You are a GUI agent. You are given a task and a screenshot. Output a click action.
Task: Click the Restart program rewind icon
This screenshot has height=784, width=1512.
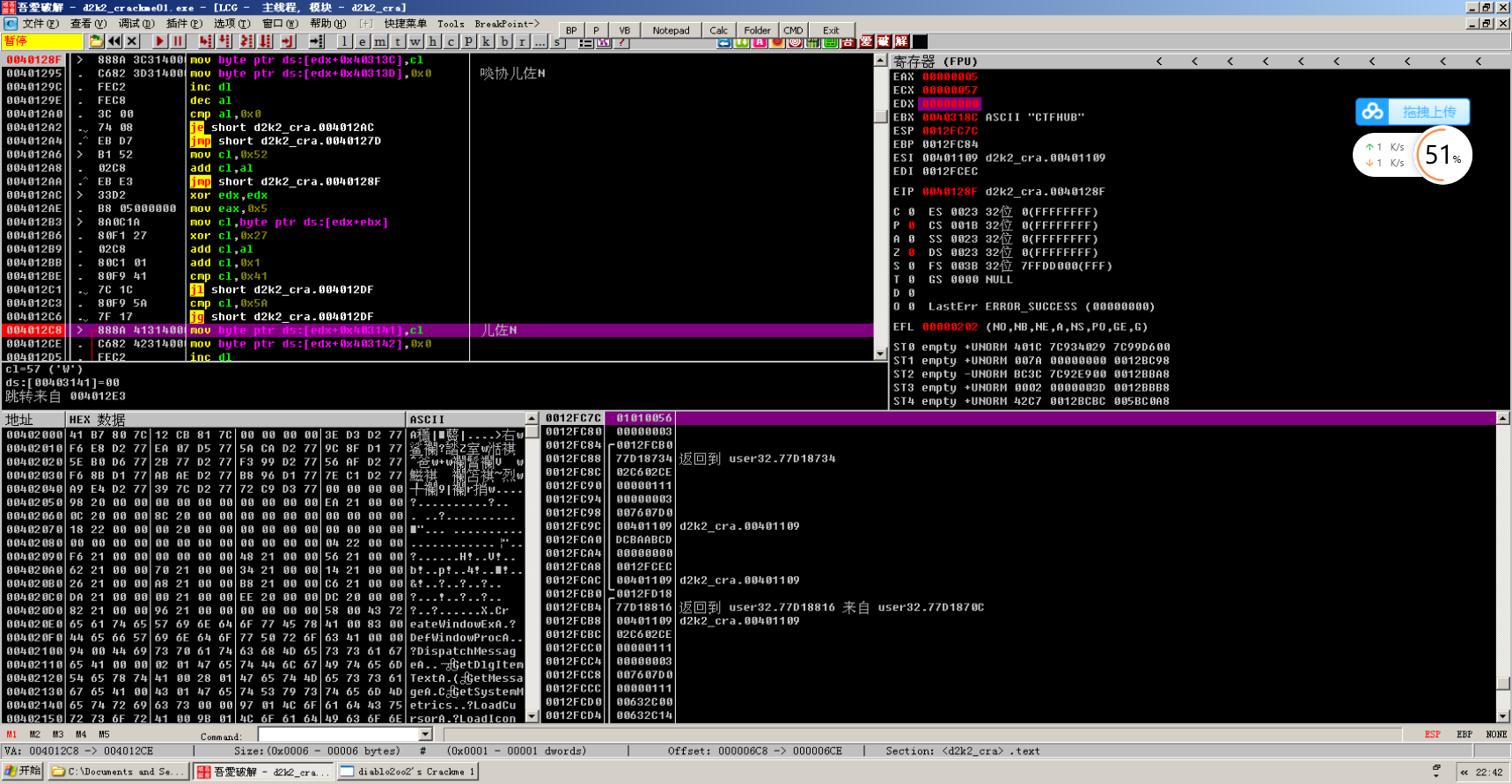[x=114, y=41]
